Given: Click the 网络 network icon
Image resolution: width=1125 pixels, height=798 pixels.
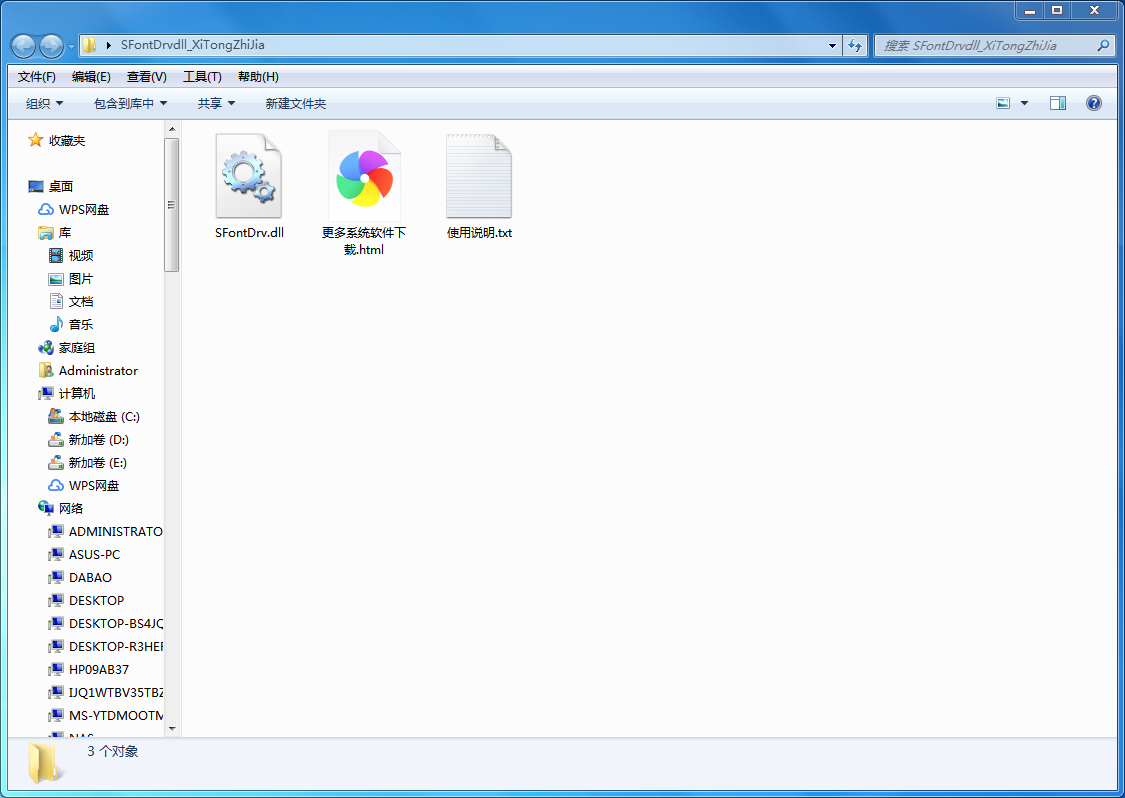Looking at the screenshot, I should [46, 508].
